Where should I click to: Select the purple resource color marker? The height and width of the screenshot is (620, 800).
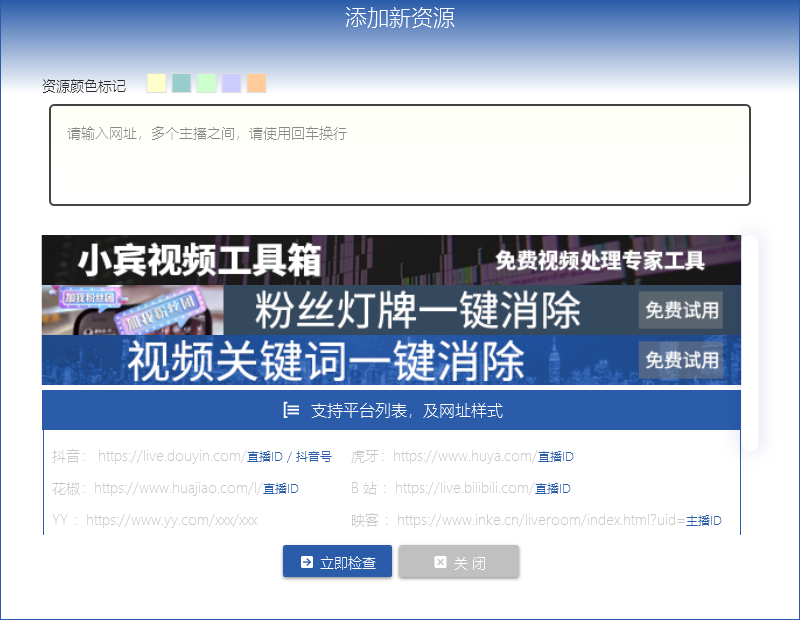pos(231,83)
